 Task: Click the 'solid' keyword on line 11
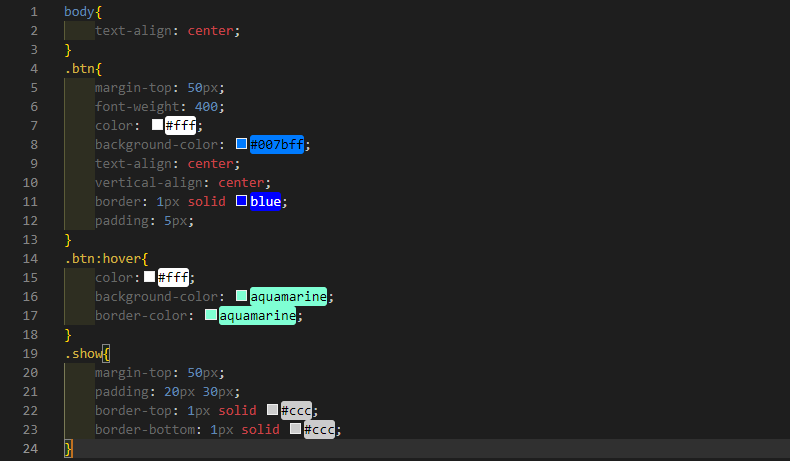coord(207,202)
